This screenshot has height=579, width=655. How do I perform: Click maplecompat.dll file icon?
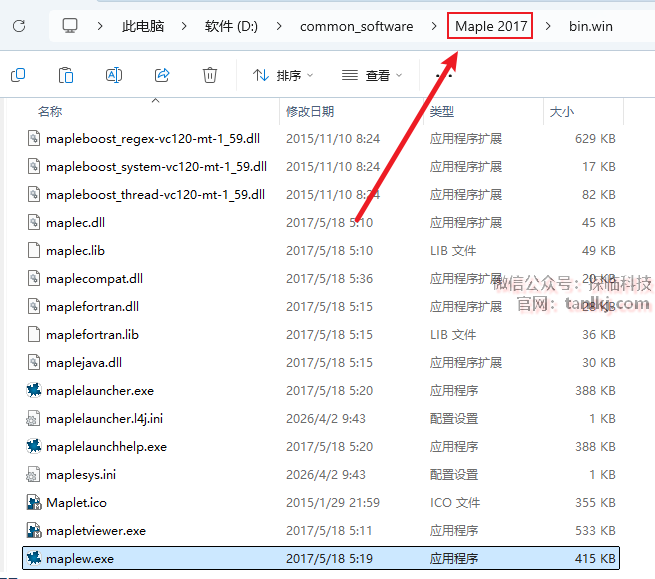(x=34, y=278)
